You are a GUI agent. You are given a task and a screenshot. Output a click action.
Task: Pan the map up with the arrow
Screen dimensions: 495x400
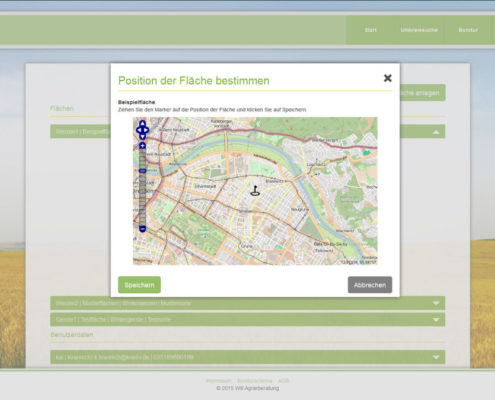(142, 123)
